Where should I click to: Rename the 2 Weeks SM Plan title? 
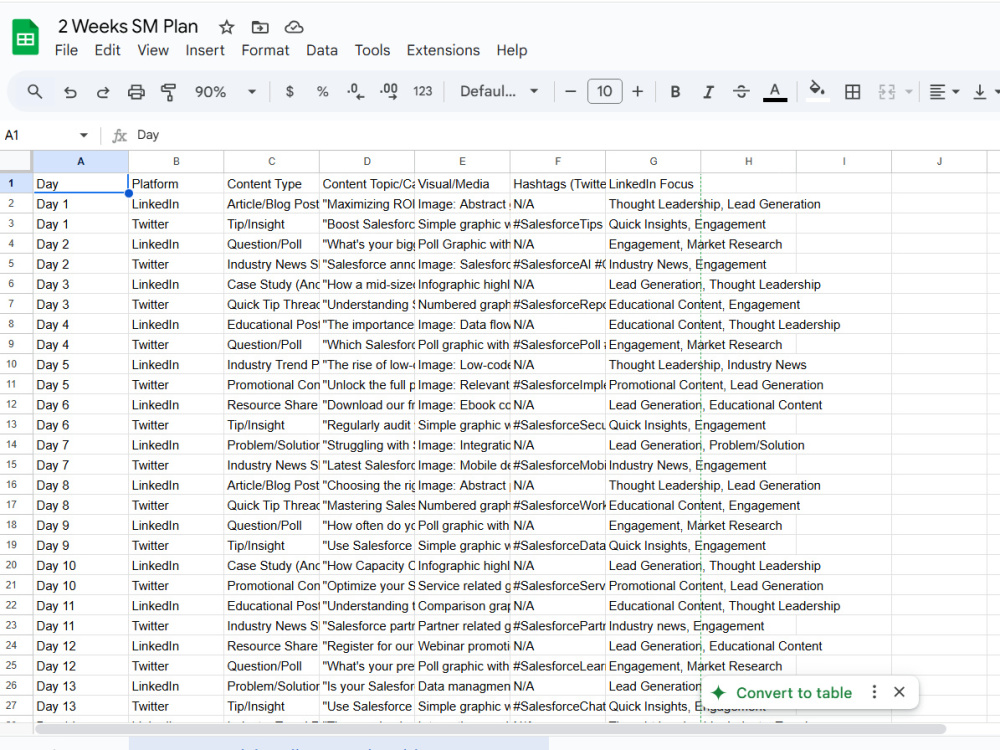(128, 27)
